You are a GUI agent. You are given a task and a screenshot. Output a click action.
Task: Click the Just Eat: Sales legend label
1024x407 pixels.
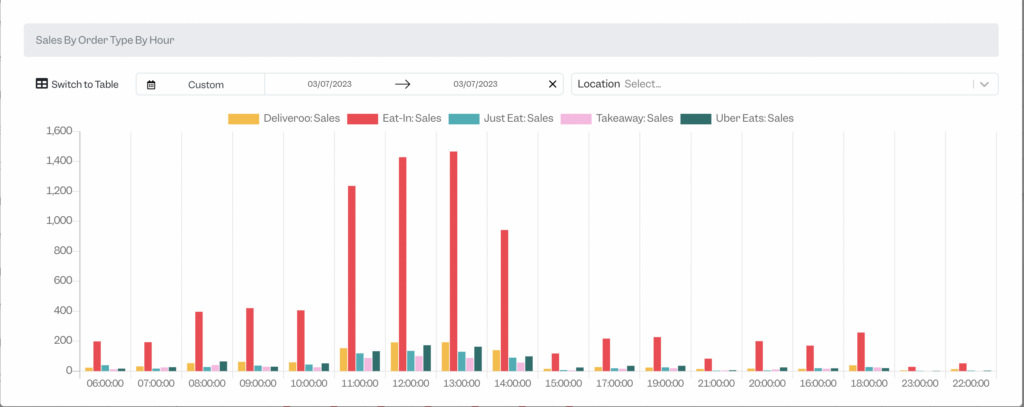click(519, 119)
